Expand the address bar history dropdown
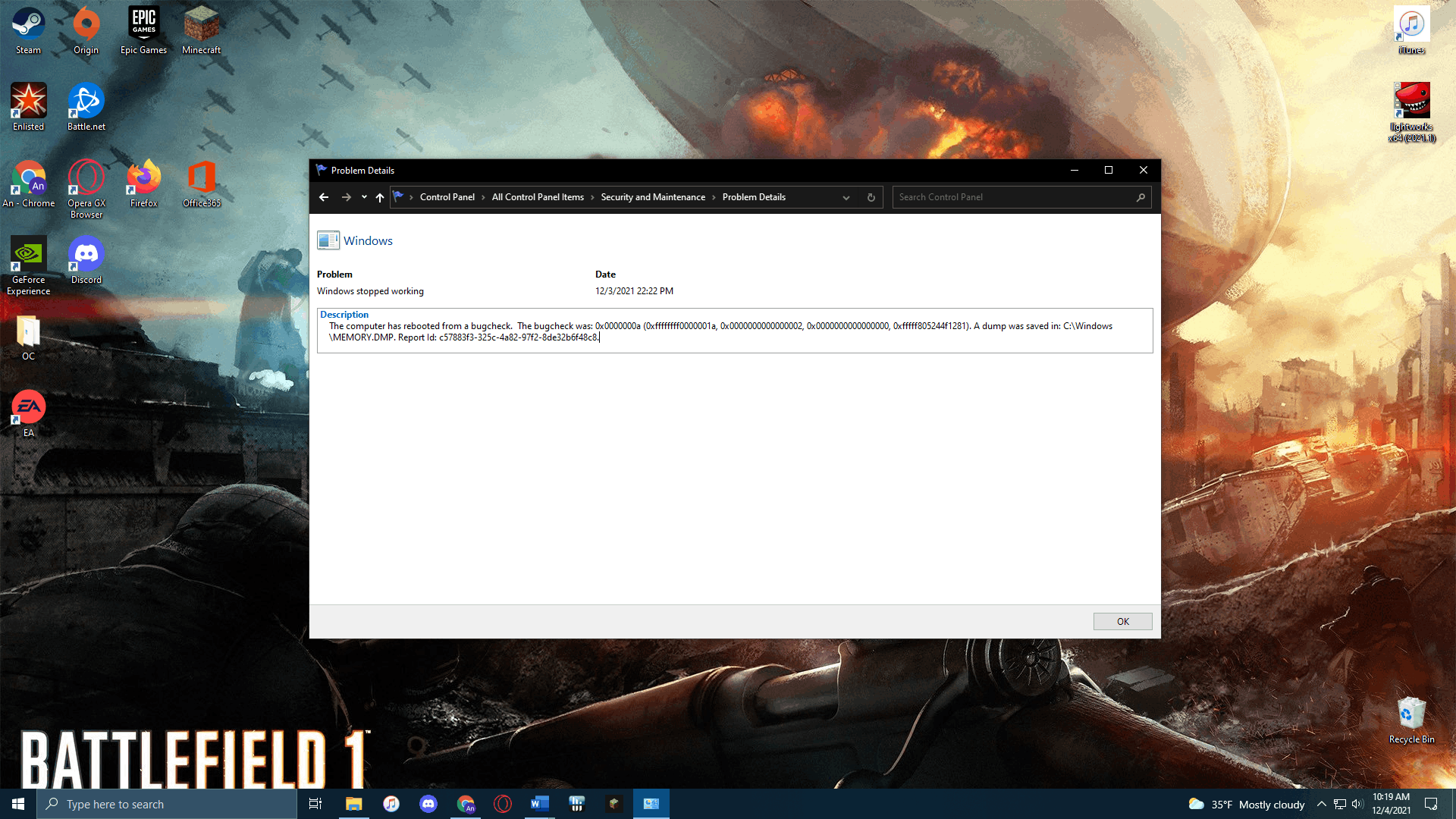 [846, 197]
